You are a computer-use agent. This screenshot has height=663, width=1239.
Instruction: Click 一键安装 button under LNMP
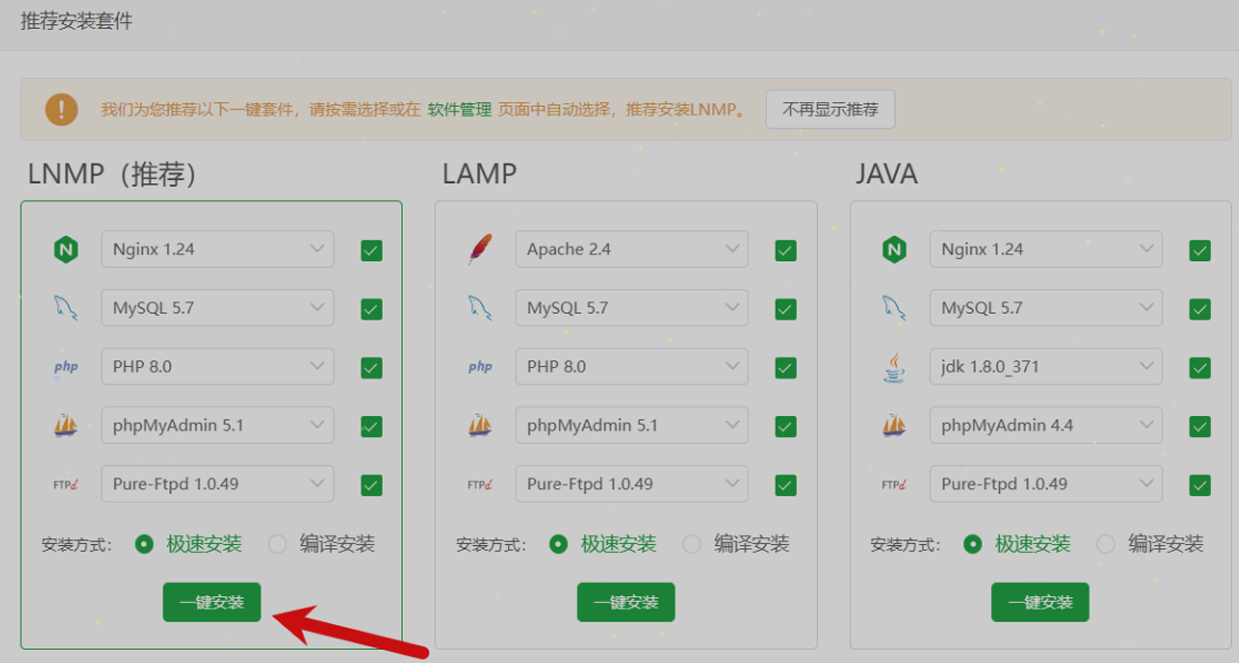click(212, 602)
